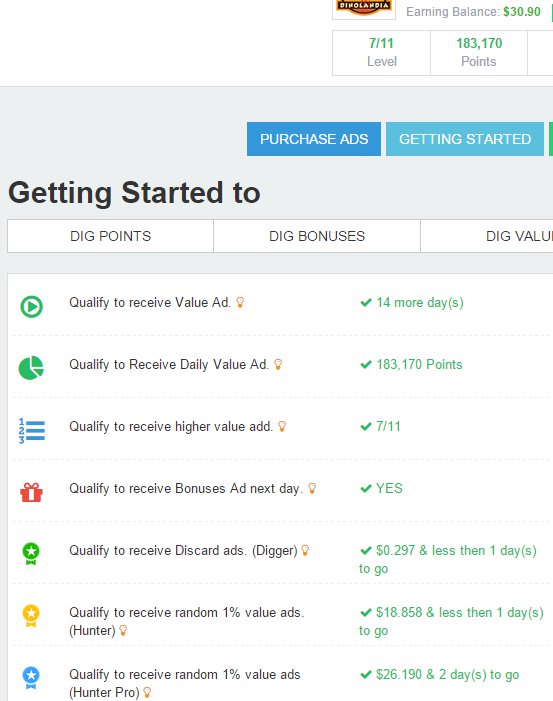Click the lightbulb next to Discard ads (Digger)
553x701 pixels.
point(305,550)
